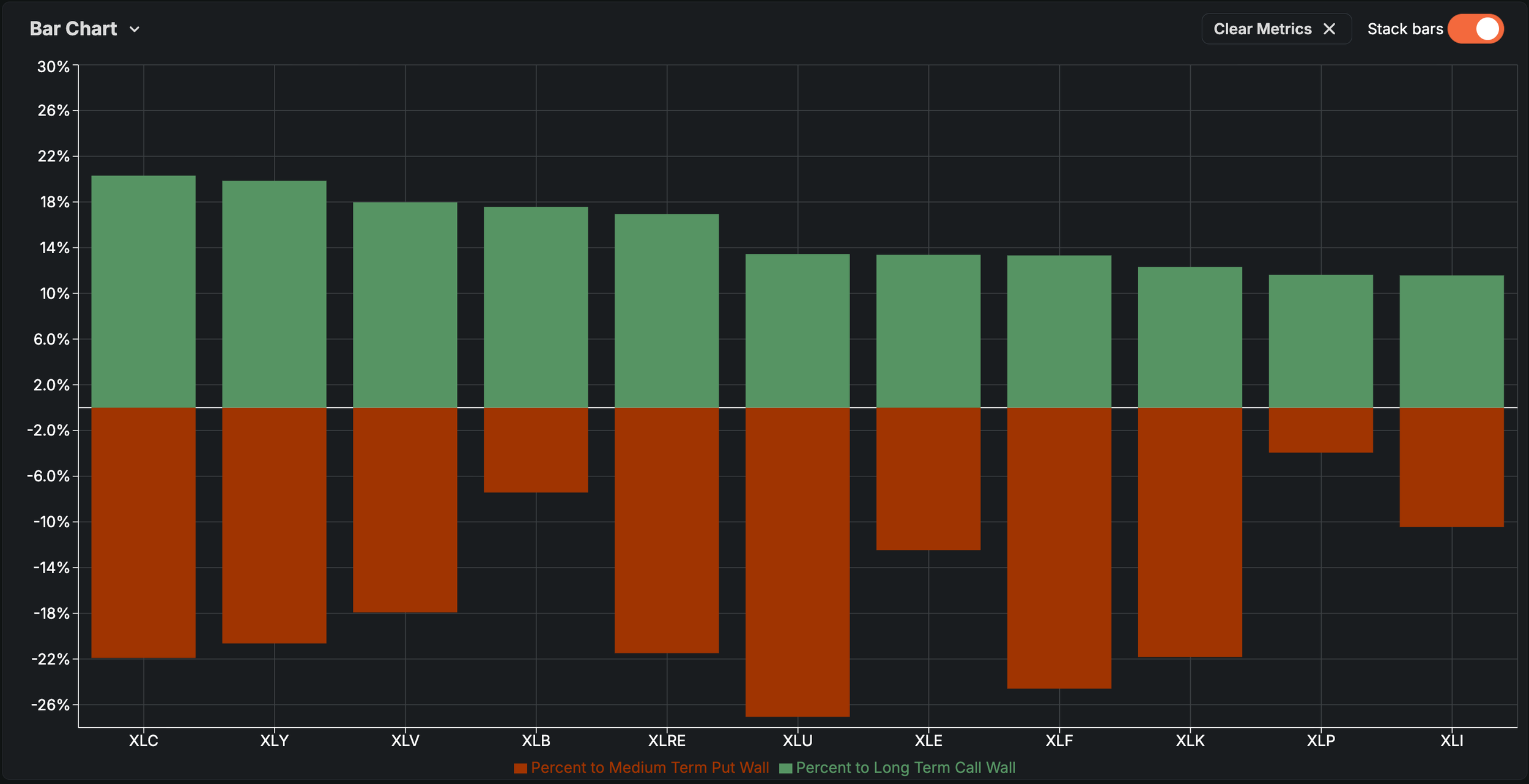Click the small orange XLP bar
Image resolution: width=1529 pixels, height=784 pixels.
[x=1320, y=430]
